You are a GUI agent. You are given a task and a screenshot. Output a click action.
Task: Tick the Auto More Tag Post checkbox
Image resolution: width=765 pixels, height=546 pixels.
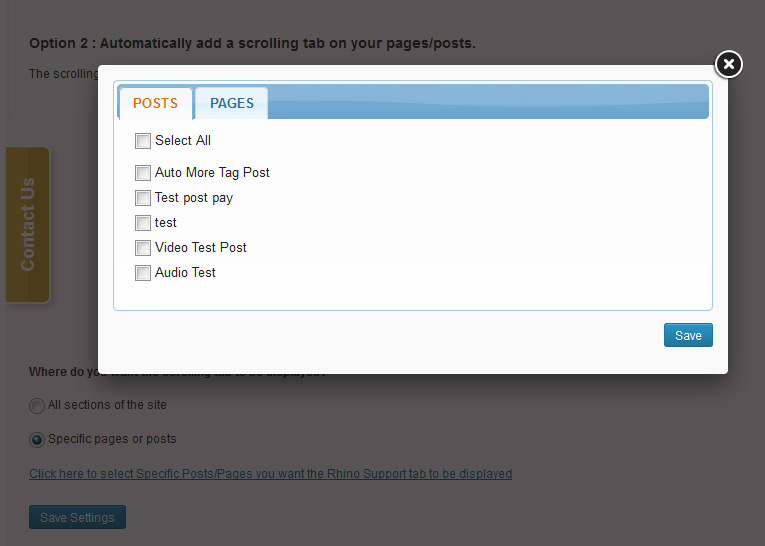pos(142,173)
